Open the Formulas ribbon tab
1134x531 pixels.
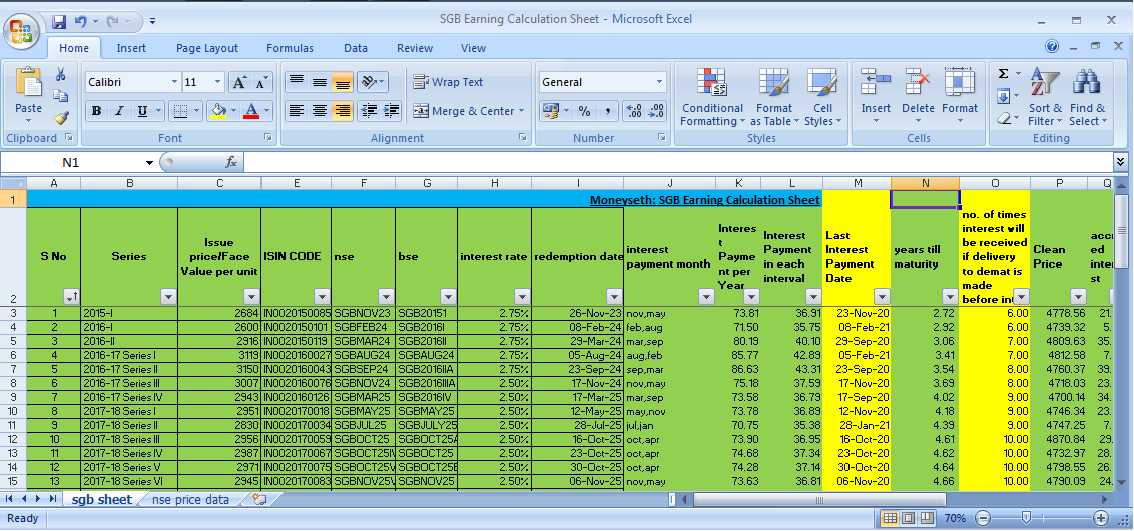pyautogui.click(x=290, y=48)
